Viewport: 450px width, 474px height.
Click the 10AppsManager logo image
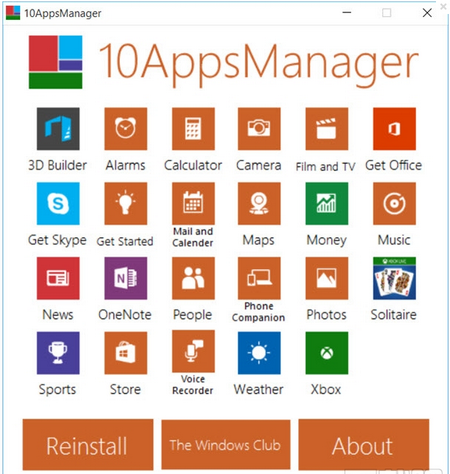[x=55, y=62]
